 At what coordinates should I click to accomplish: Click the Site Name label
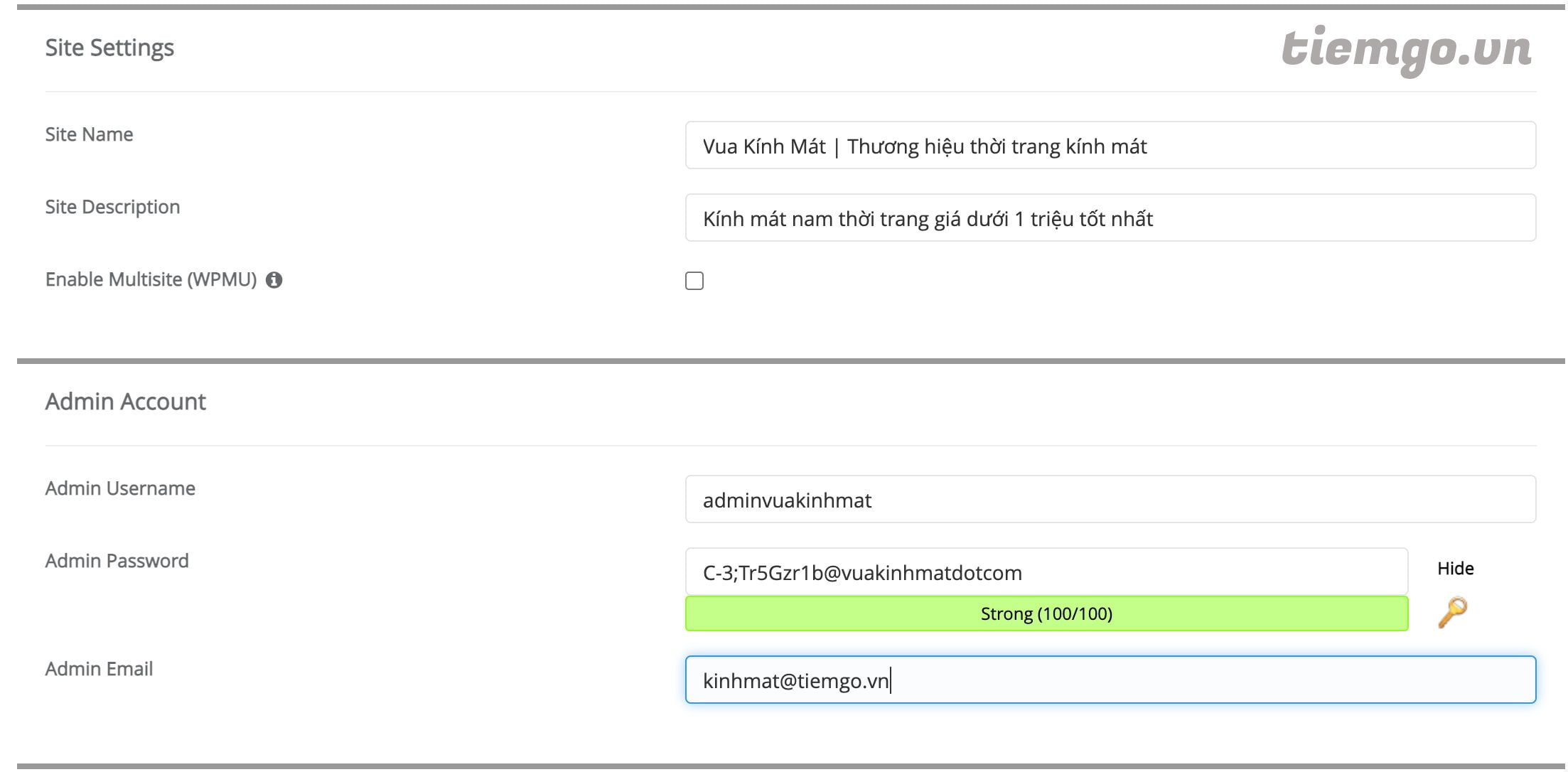pyautogui.click(x=89, y=134)
